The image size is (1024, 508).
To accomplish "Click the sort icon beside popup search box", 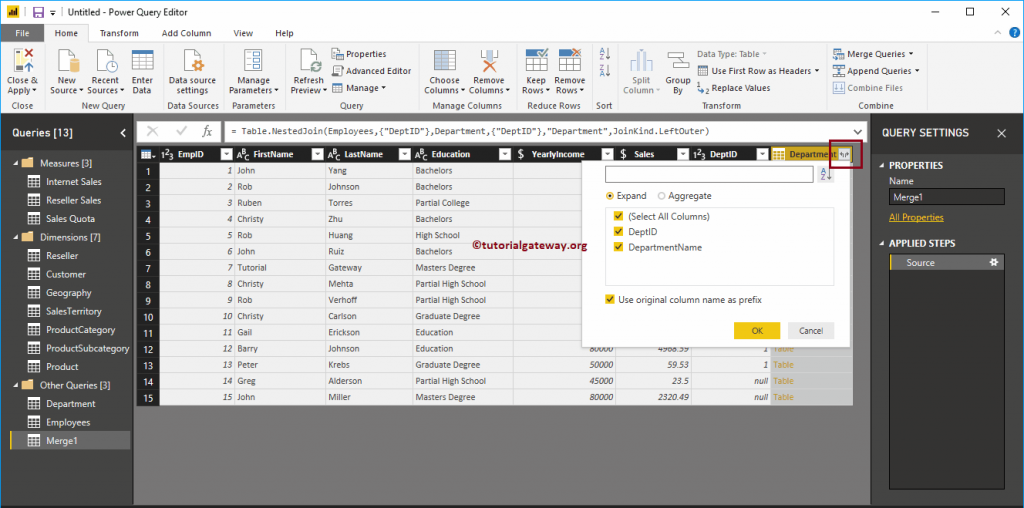I will pos(826,174).
